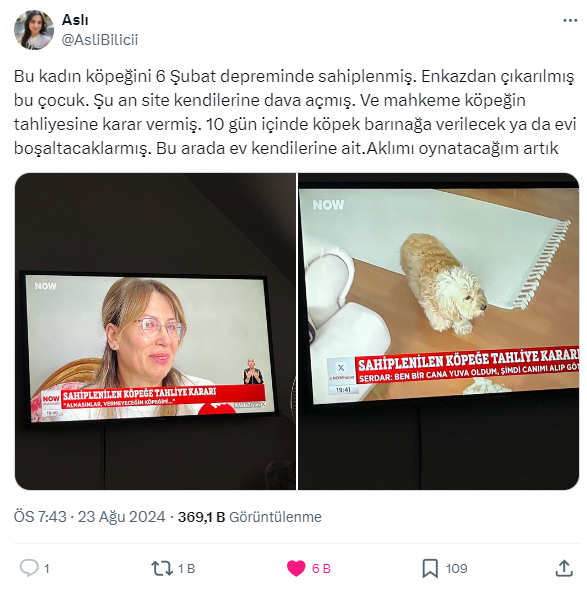The height and width of the screenshot is (592, 587).
Task: Click the NOW logo in the dog photo
Action: tap(328, 205)
